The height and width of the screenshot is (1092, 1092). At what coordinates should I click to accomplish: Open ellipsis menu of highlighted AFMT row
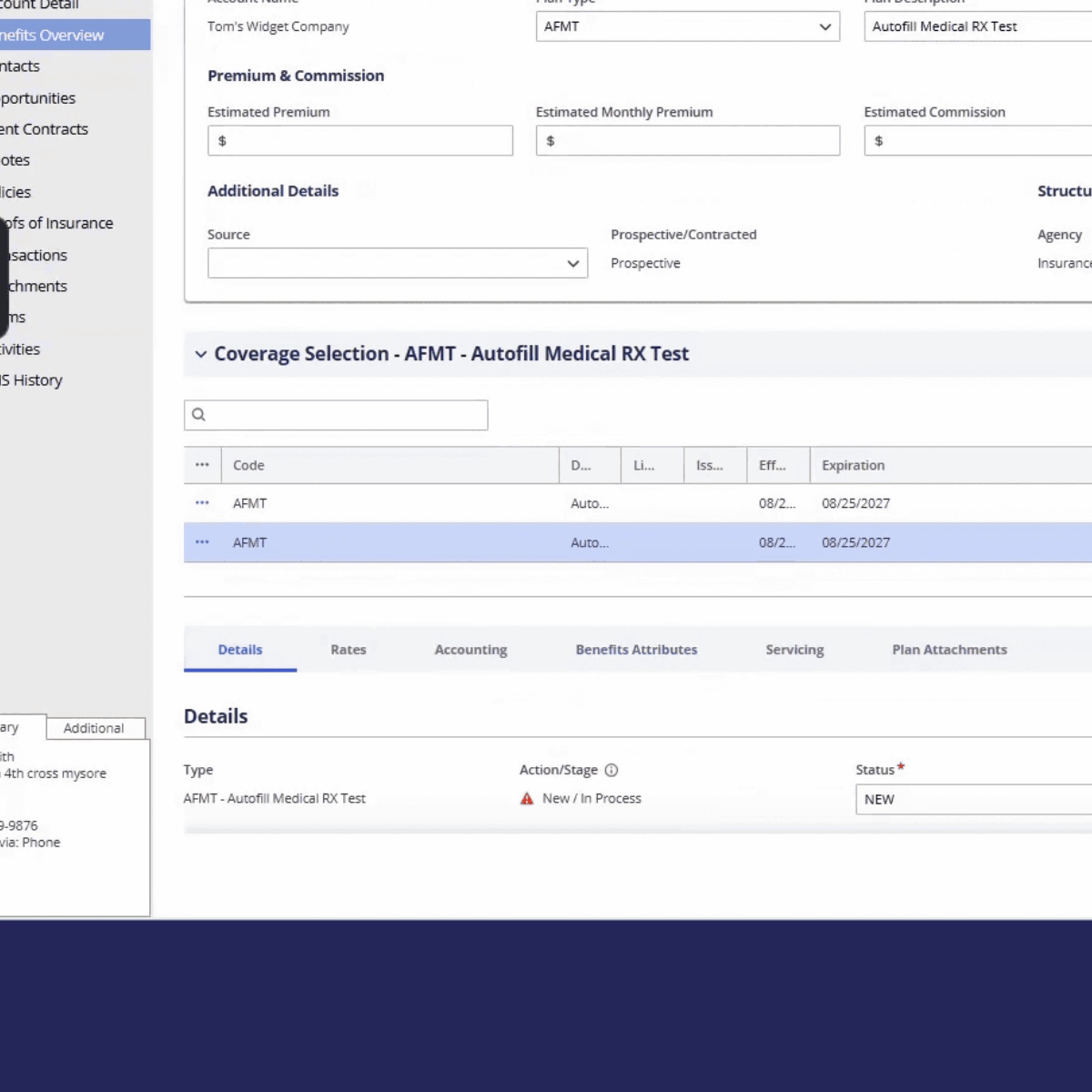tap(202, 542)
